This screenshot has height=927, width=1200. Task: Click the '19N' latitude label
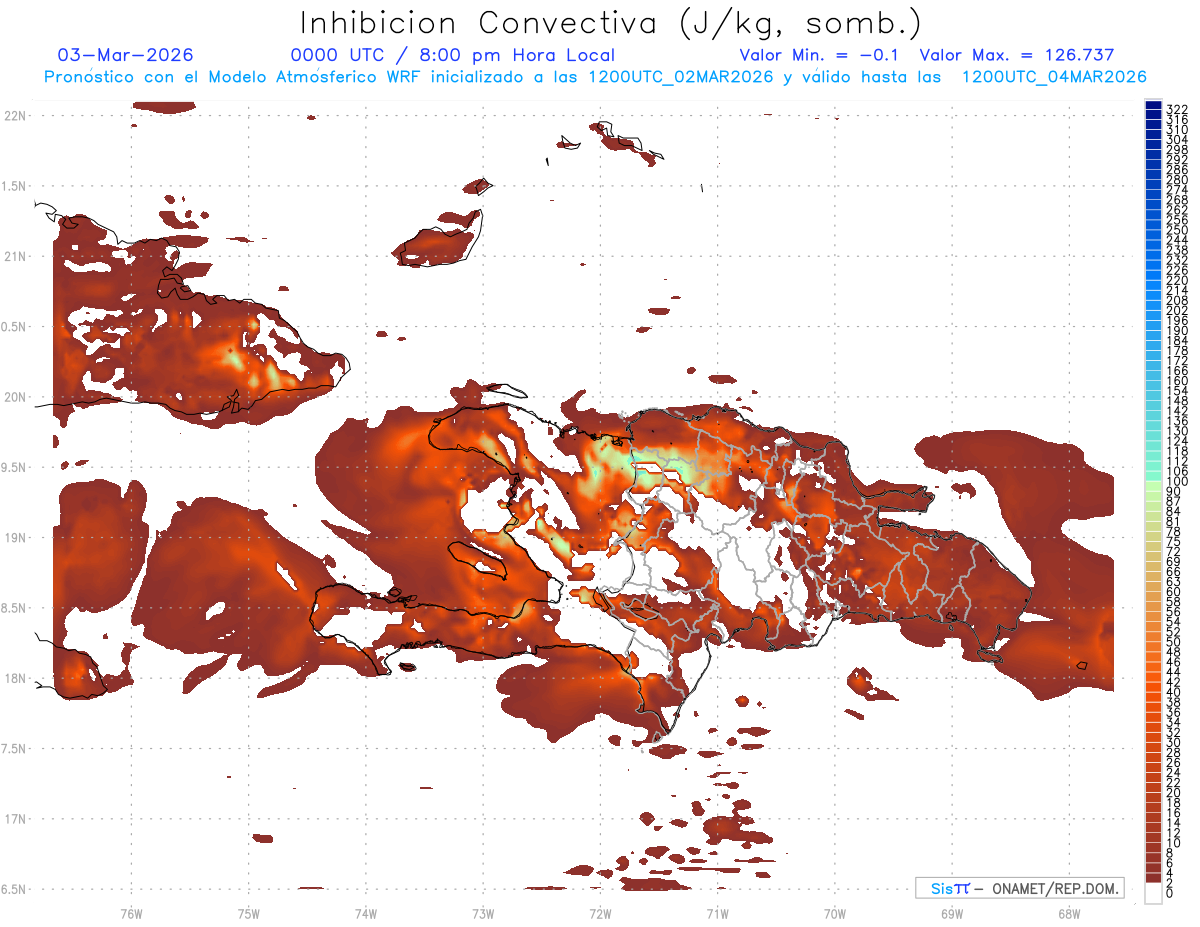15,537
